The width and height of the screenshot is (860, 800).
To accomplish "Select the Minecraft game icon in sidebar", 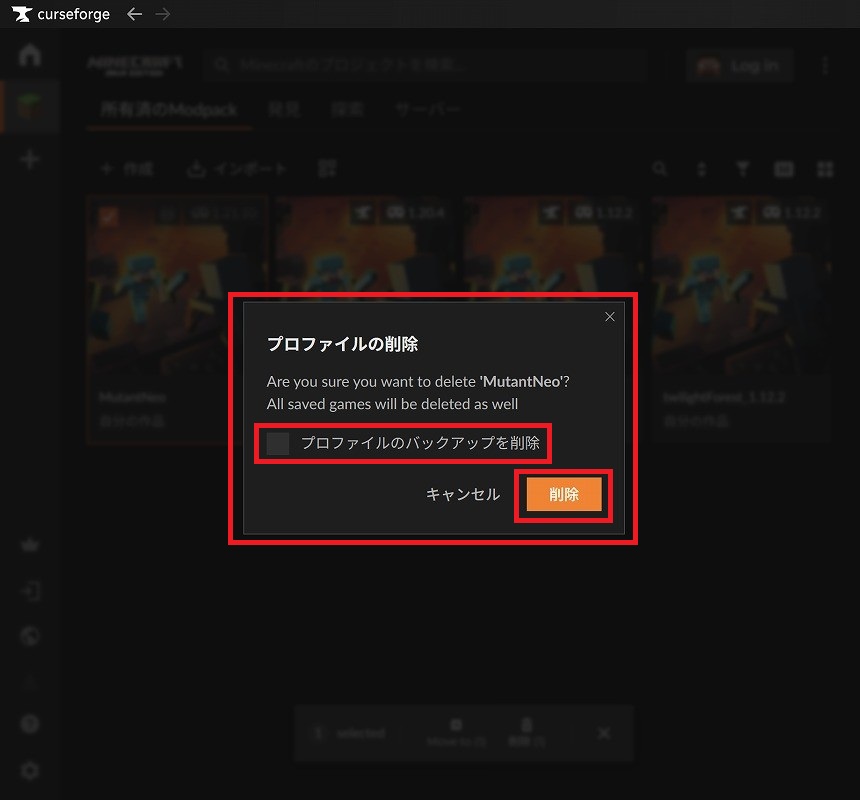I will [x=30, y=106].
